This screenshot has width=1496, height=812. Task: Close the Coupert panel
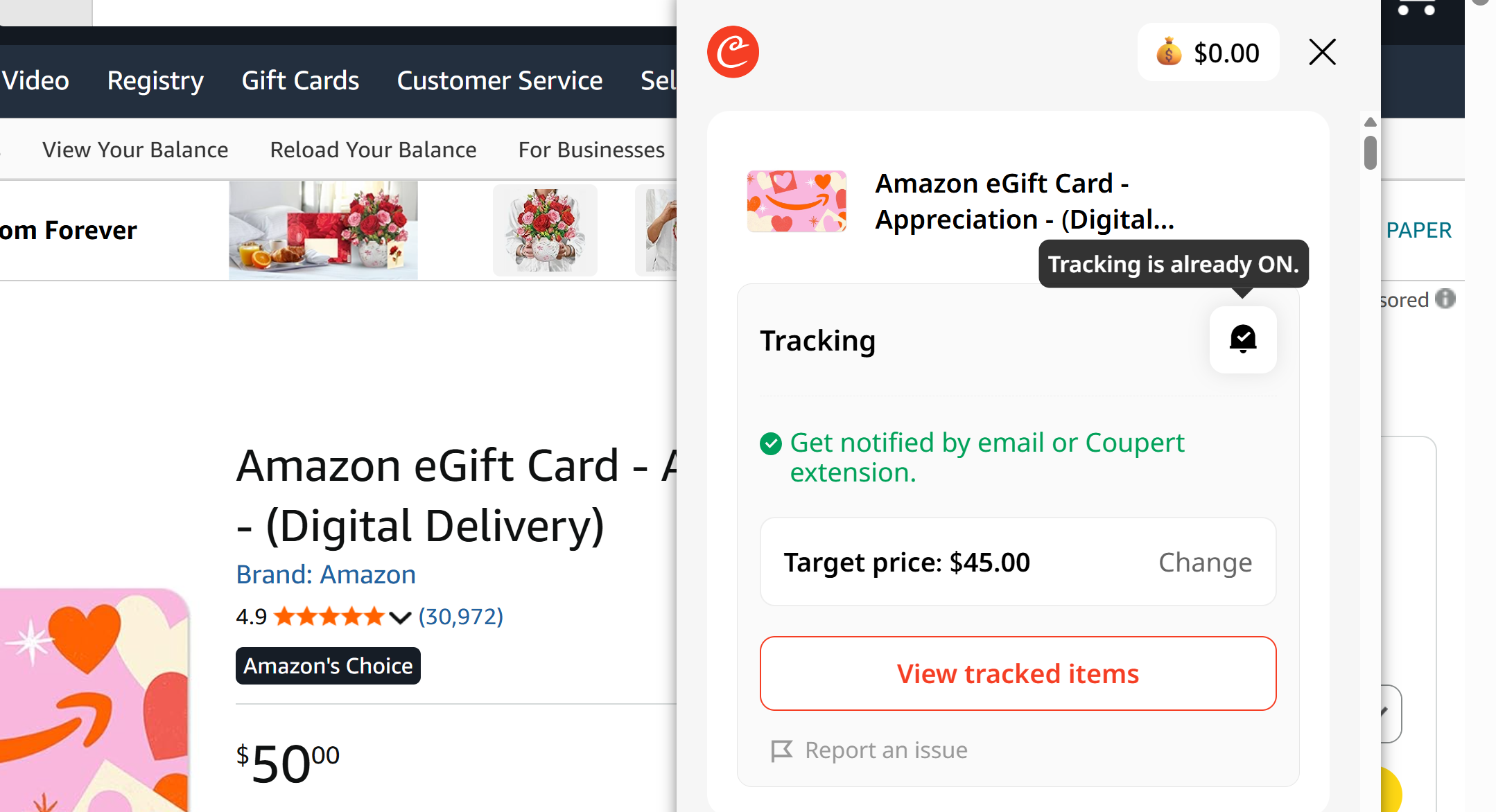[1322, 52]
